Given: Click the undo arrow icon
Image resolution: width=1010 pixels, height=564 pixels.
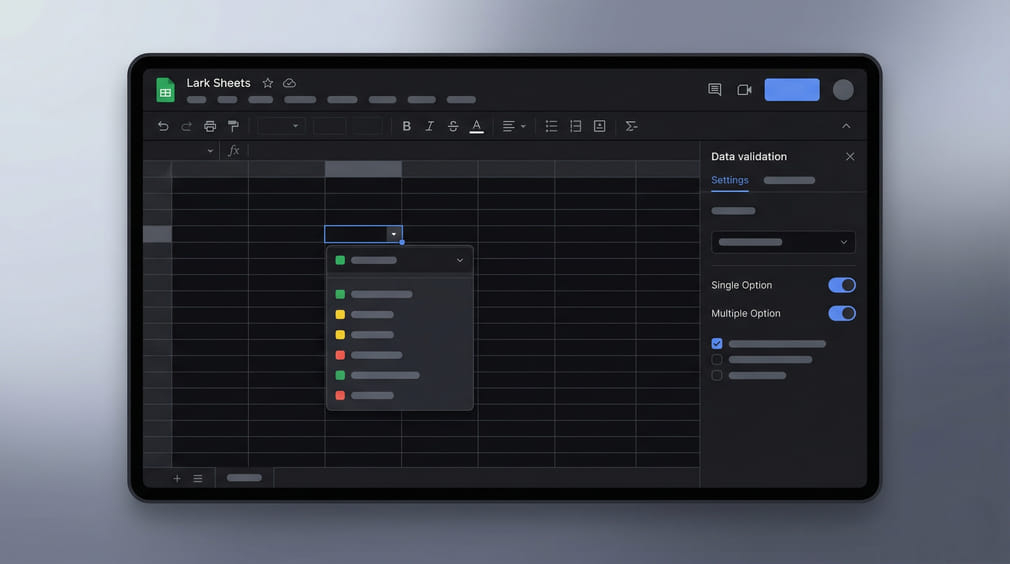Looking at the screenshot, I should point(163,126).
